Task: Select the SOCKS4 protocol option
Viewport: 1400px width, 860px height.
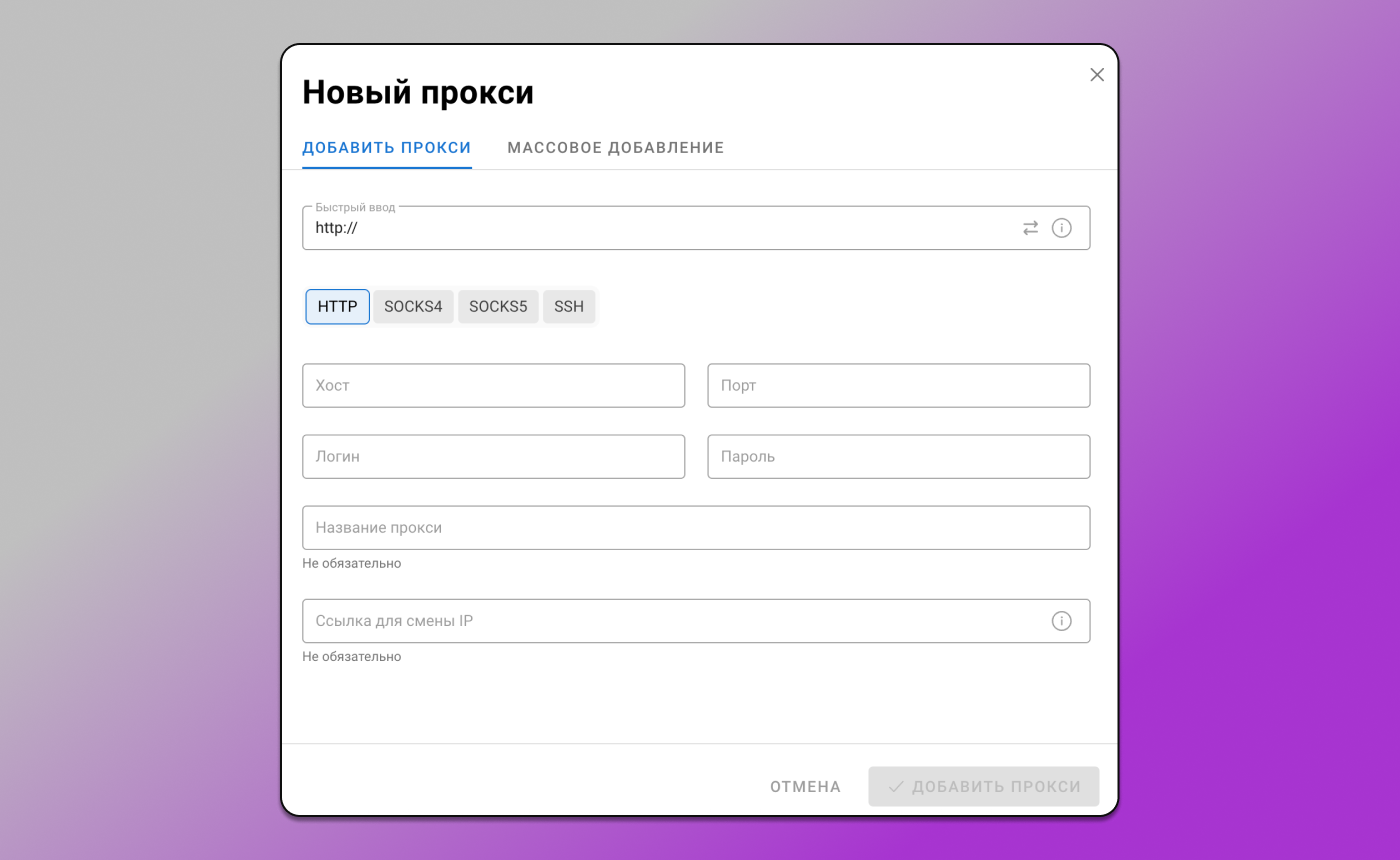Action: pyautogui.click(x=413, y=306)
